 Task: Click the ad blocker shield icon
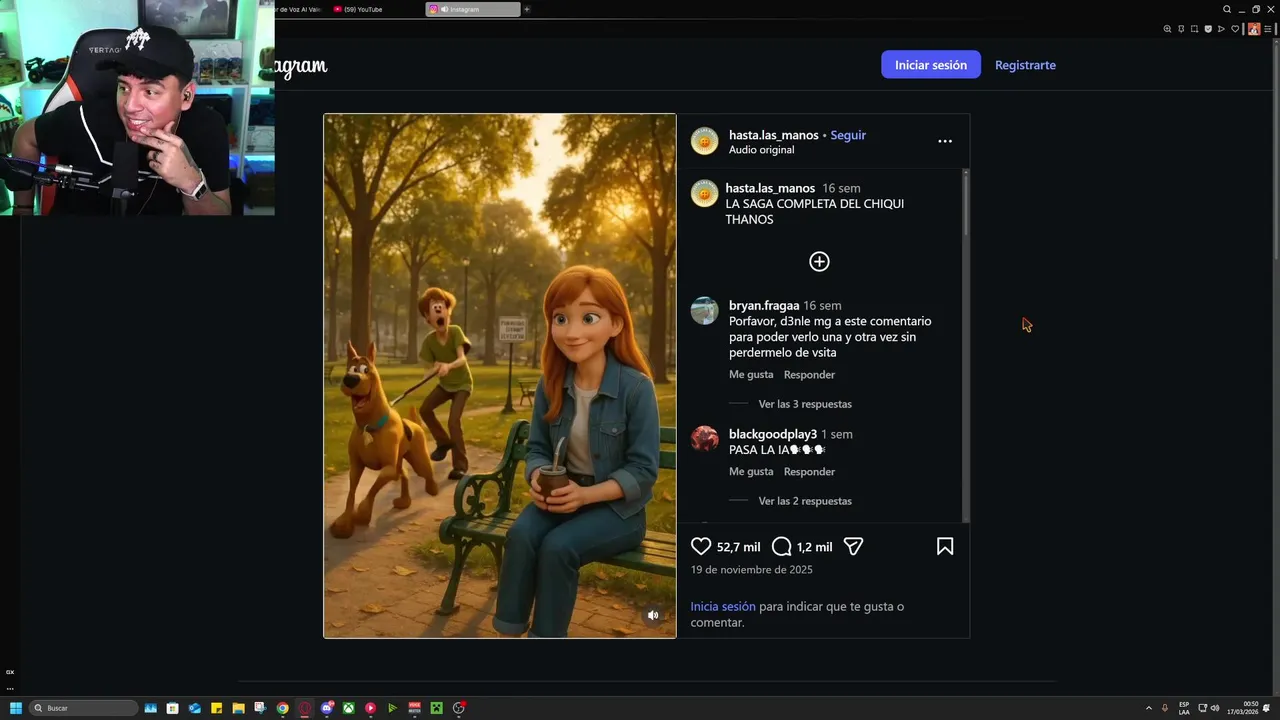coord(1208,29)
